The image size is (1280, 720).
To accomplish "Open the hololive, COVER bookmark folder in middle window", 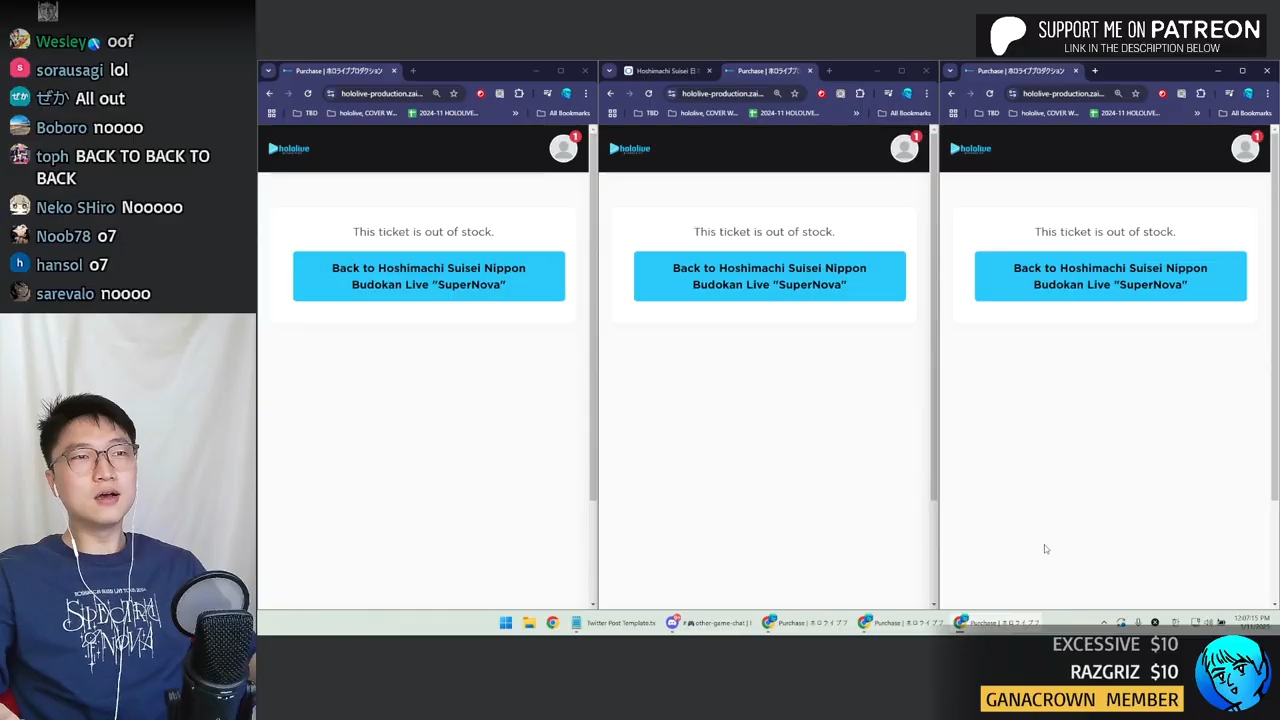I will point(704,113).
